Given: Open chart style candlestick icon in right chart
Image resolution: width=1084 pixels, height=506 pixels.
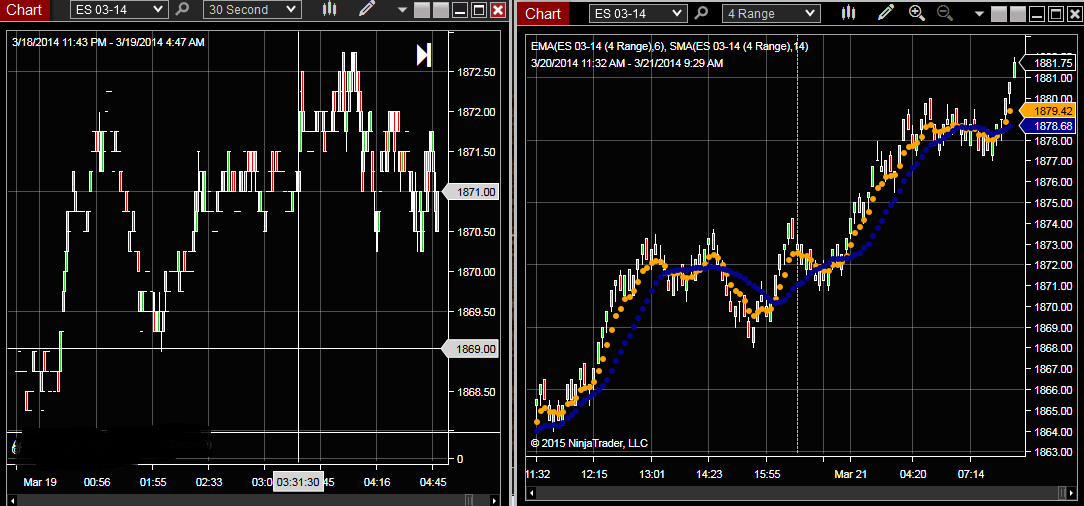Looking at the screenshot, I should tap(850, 12).
